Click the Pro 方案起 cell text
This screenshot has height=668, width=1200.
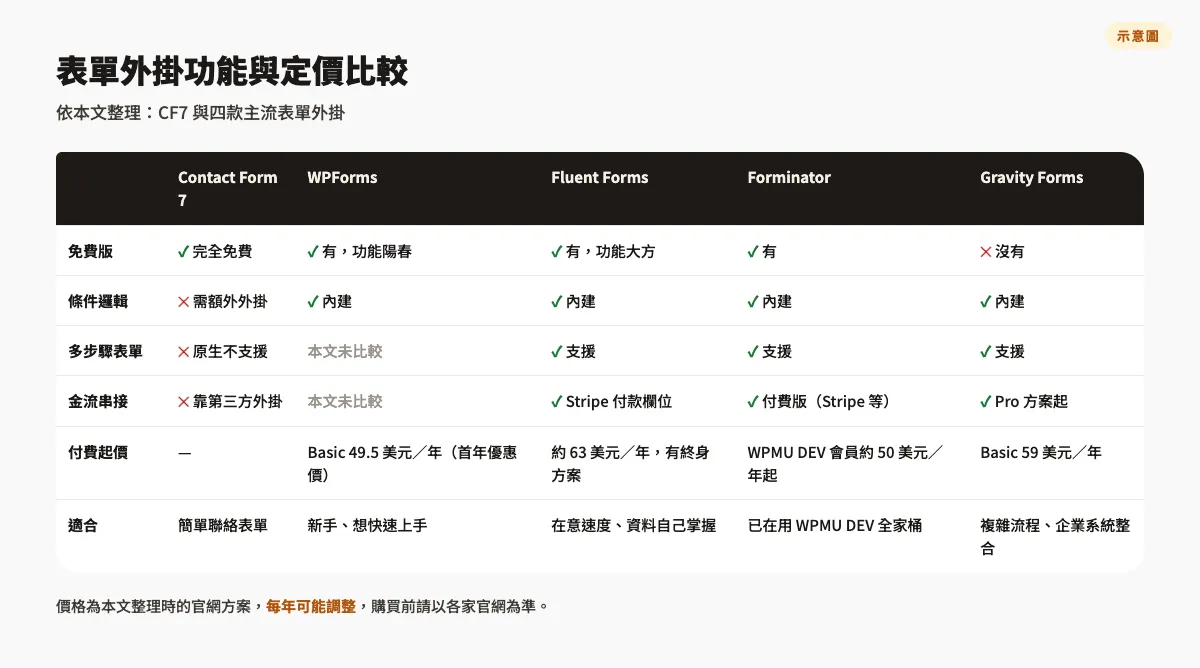pyautogui.click(x=1031, y=401)
